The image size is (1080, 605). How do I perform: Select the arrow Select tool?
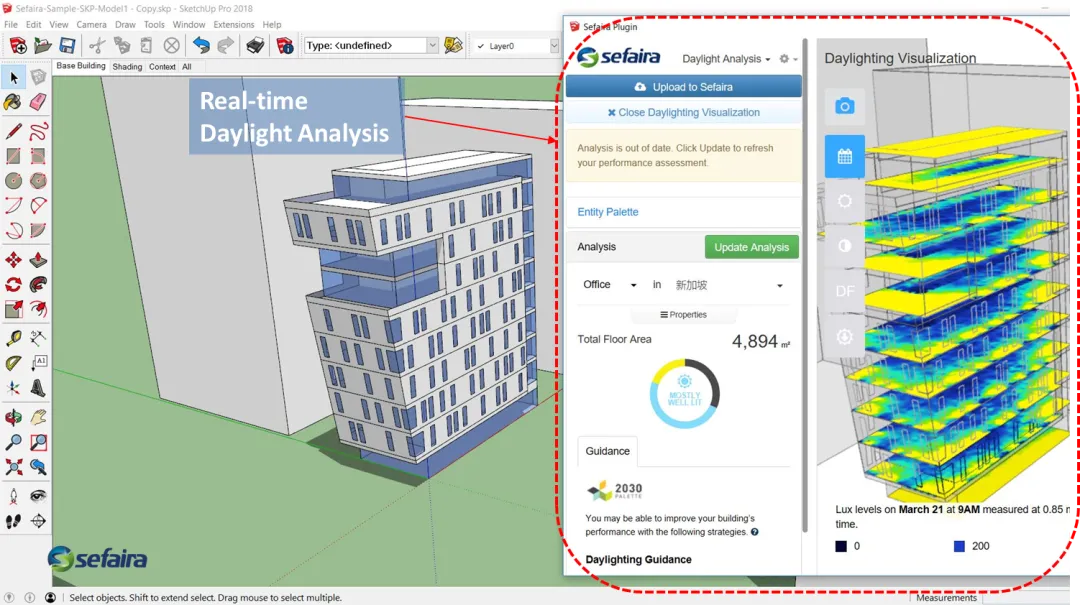[x=14, y=78]
